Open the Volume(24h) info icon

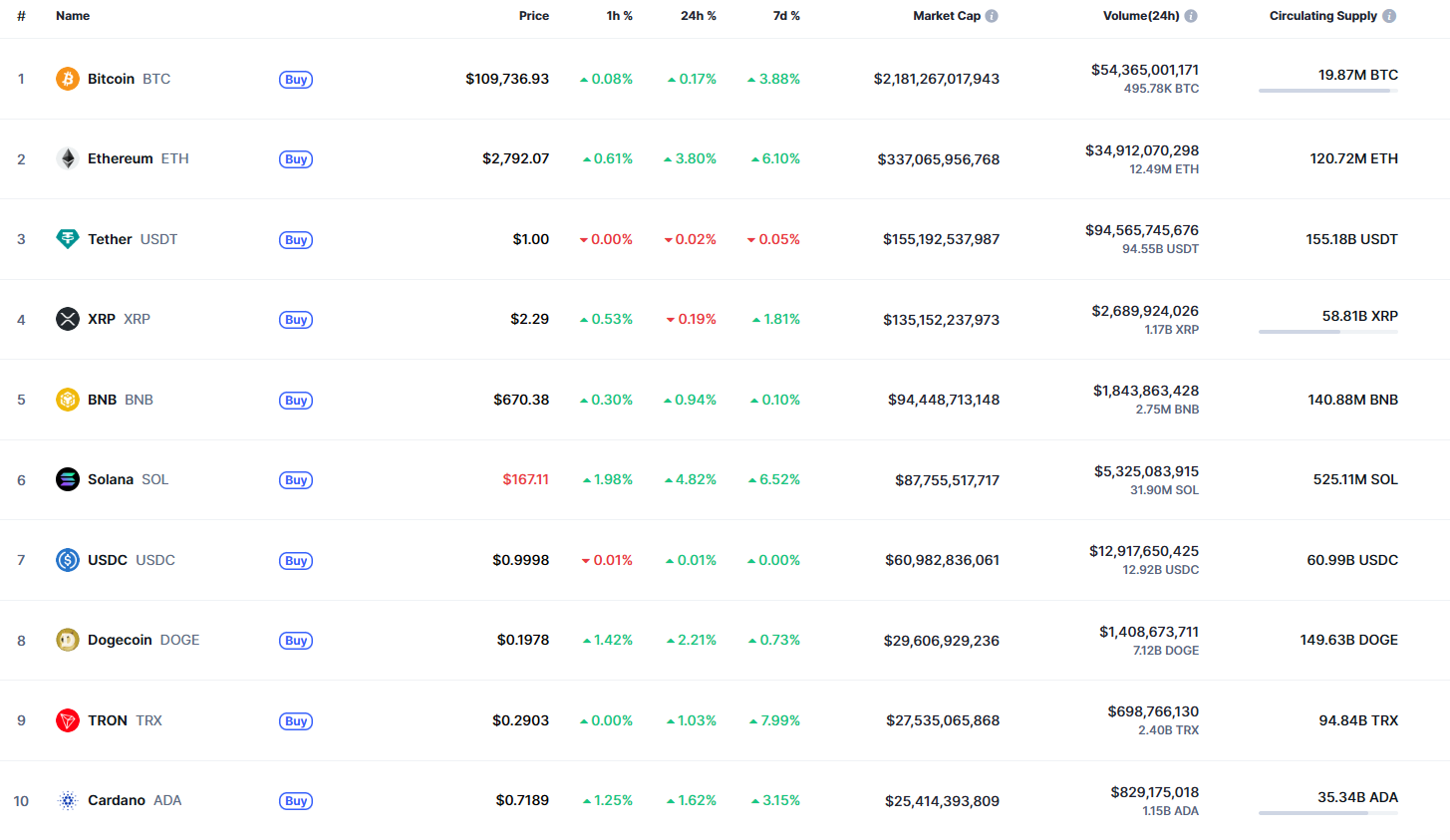click(x=1191, y=16)
